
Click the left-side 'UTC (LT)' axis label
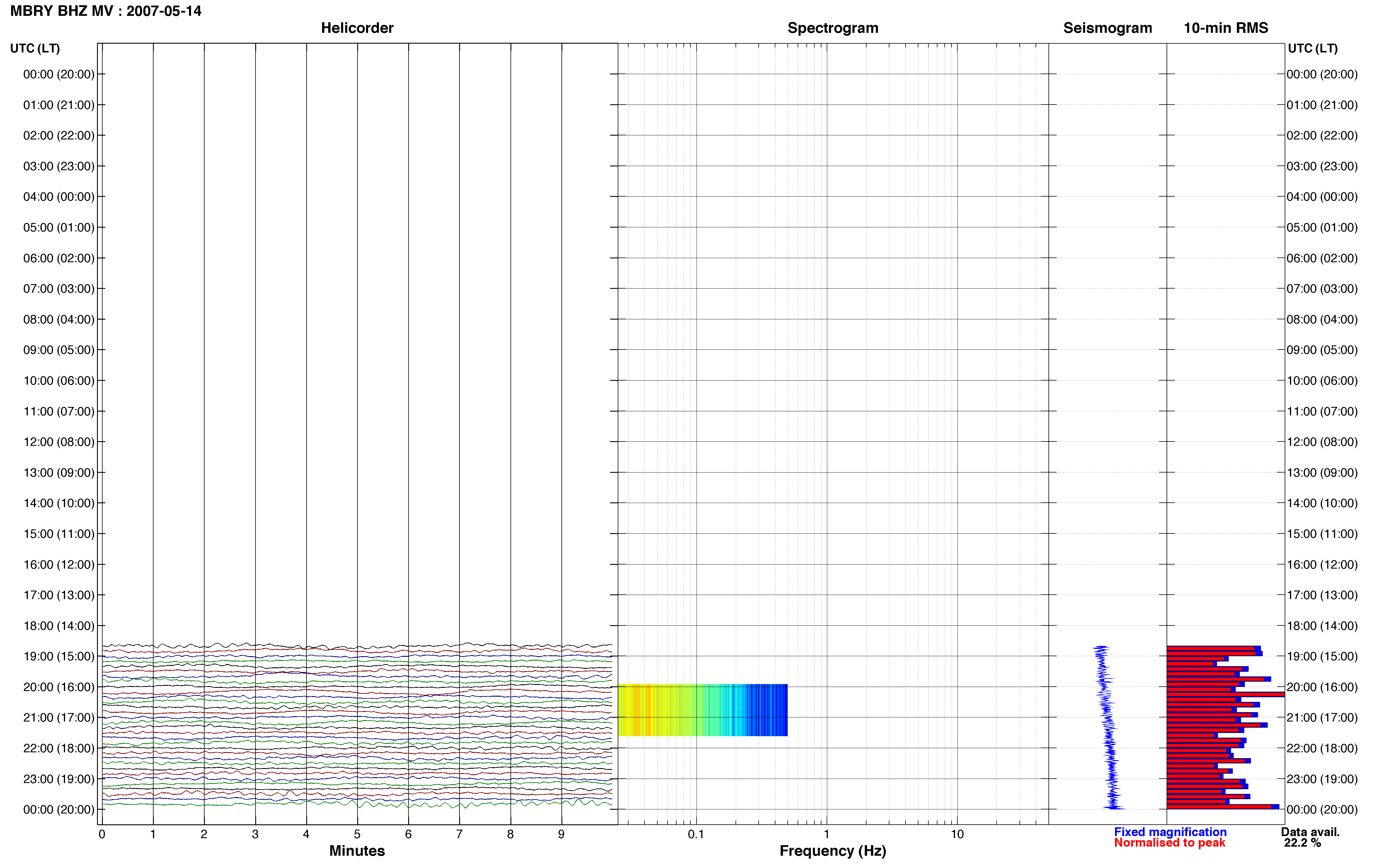click(x=35, y=48)
